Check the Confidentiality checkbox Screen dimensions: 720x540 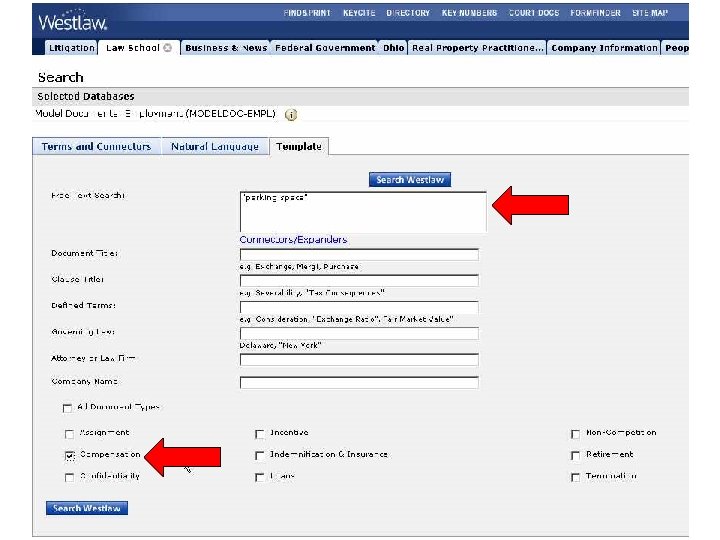point(69,478)
